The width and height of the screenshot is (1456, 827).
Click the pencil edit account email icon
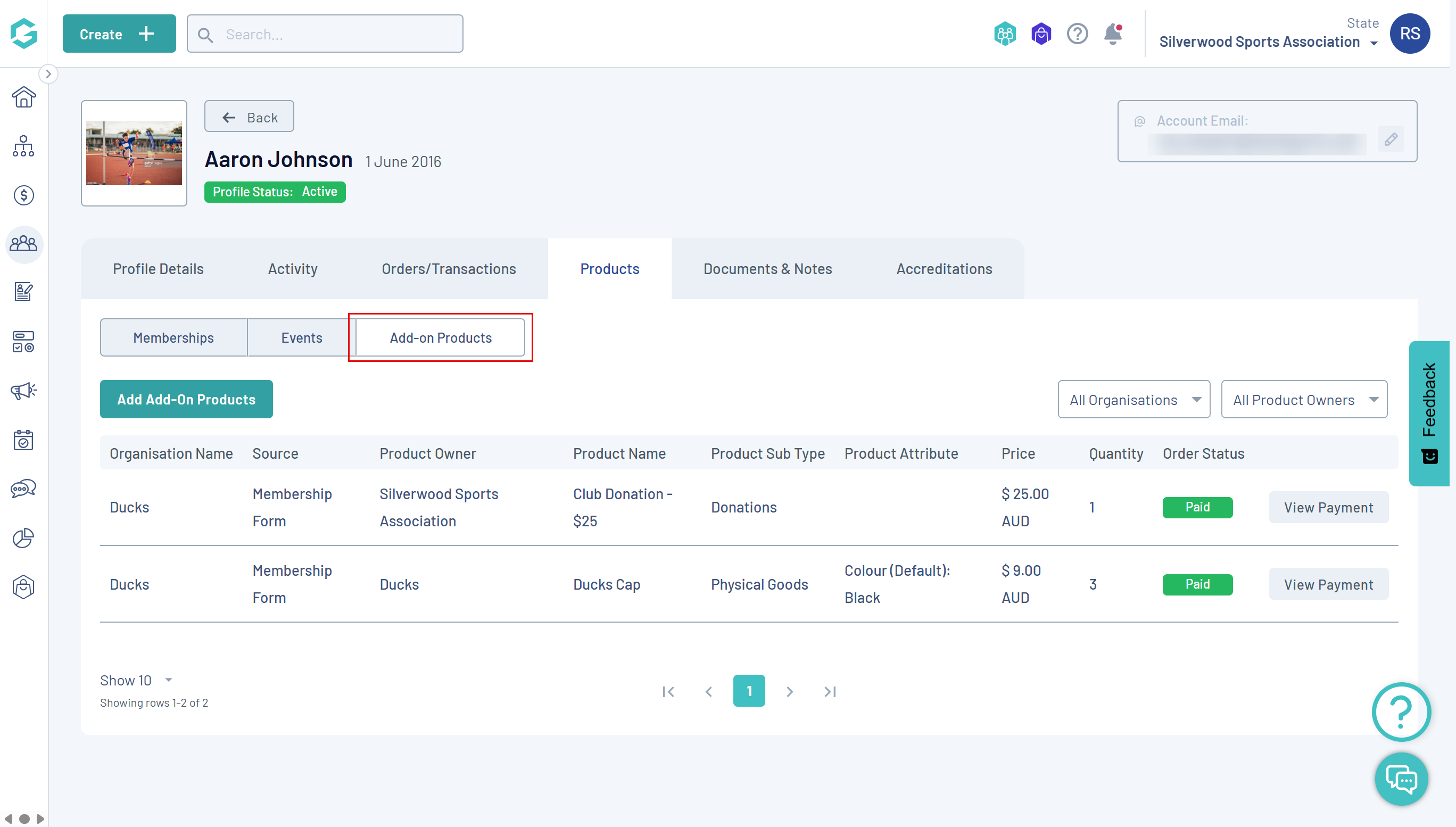1391,139
